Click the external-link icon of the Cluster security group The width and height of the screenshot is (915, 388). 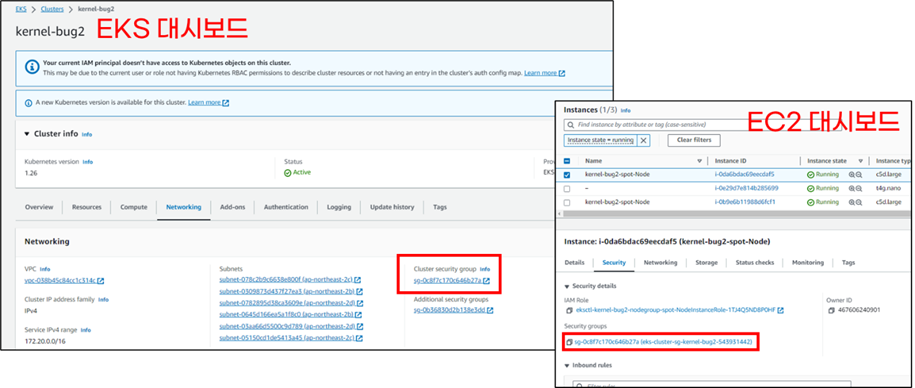click(x=487, y=281)
